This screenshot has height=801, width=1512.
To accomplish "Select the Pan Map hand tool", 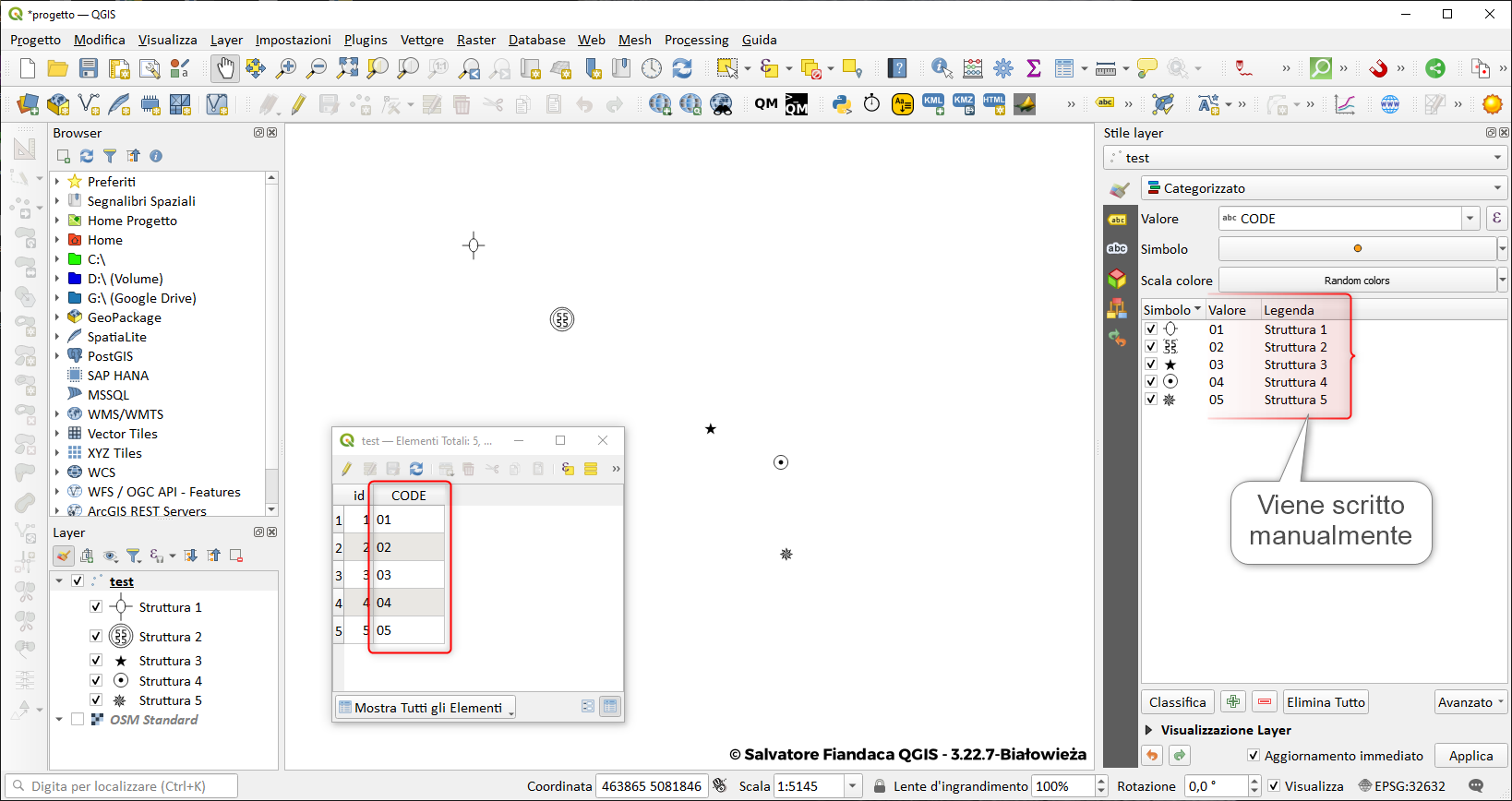I will (224, 68).
